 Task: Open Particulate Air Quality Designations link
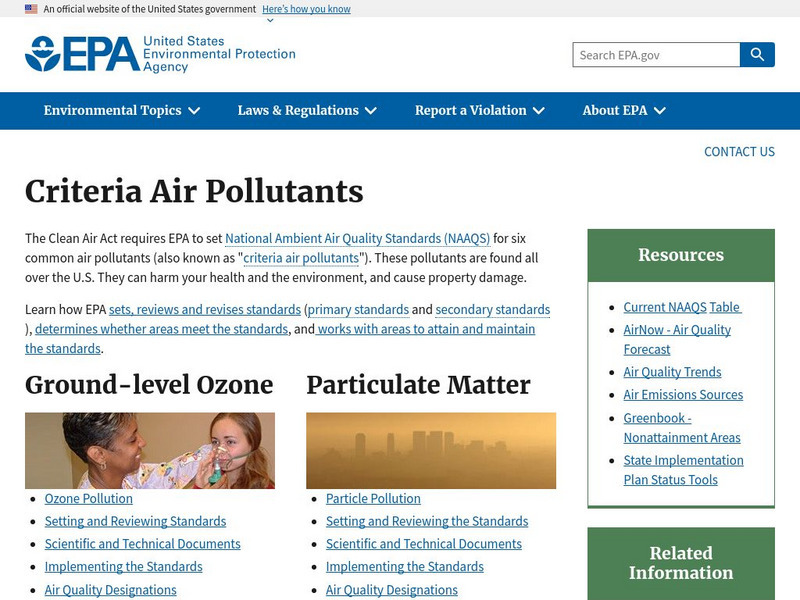pyautogui.click(x=392, y=590)
